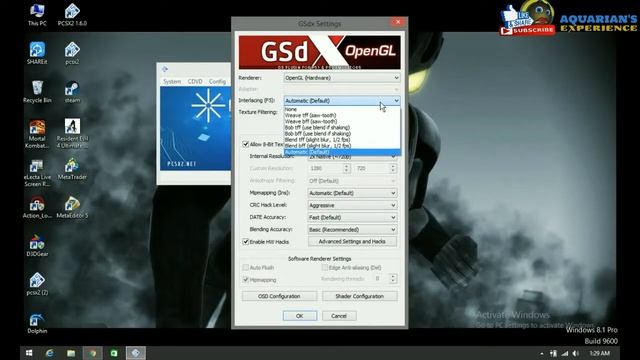The height and width of the screenshot is (360, 640).
Task: Select Resident Evil 4 Ultimate shortcut
Action: click(72, 133)
